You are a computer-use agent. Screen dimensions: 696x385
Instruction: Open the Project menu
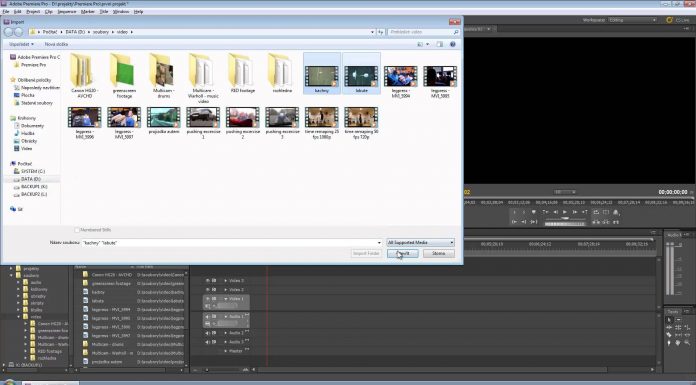coord(33,12)
